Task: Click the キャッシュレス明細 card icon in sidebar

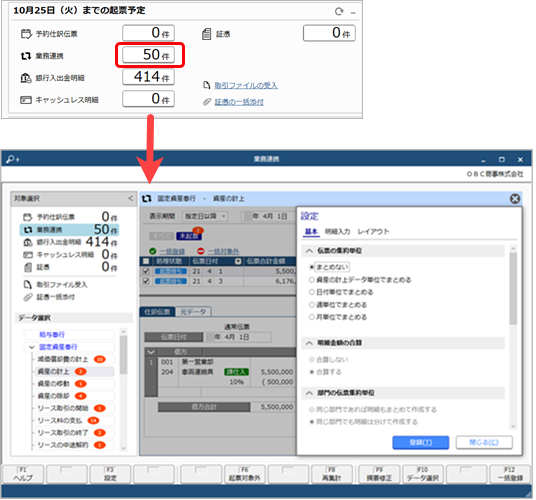Action: click(28, 255)
